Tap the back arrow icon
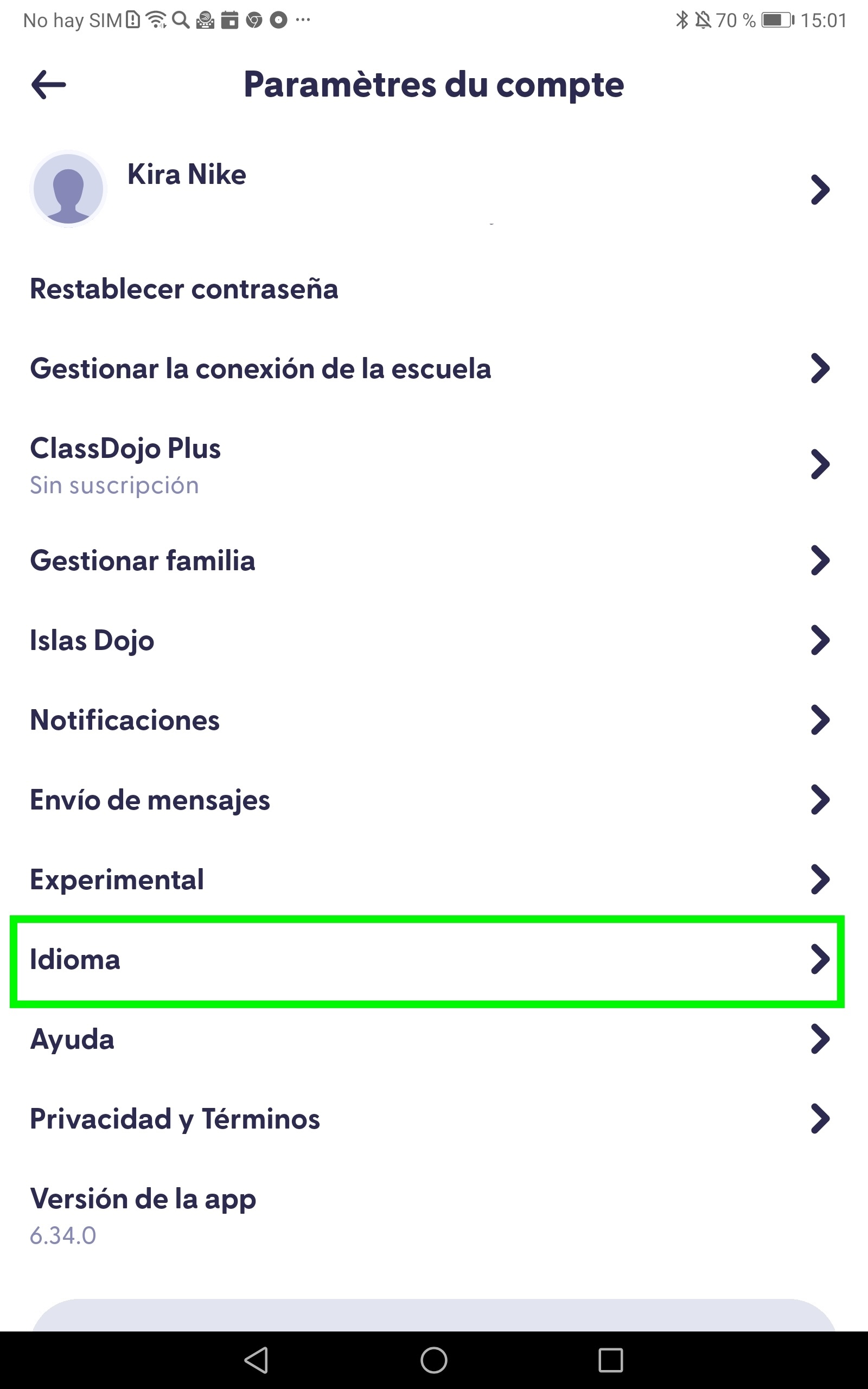Image resolution: width=868 pixels, height=1389 pixels. (49, 85)
